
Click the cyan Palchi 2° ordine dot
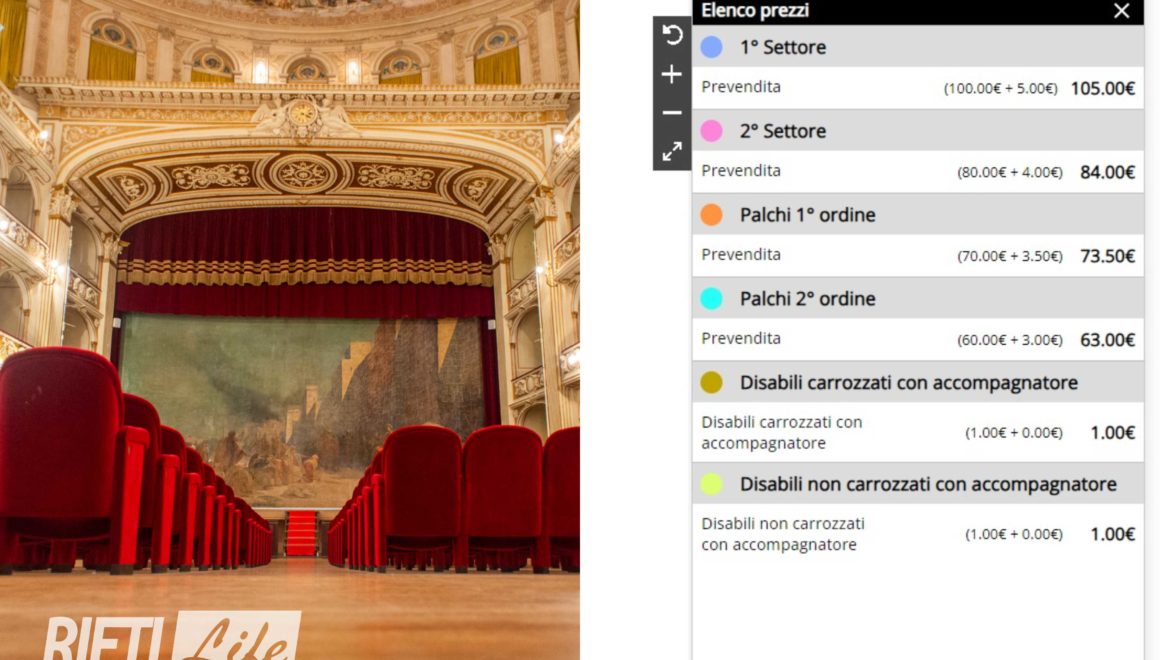tap(711, 299)
